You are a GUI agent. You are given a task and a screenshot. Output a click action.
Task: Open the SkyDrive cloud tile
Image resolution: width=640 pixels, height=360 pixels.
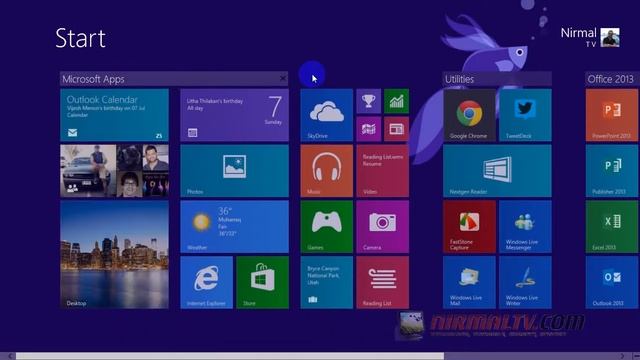tap(327, 115)
